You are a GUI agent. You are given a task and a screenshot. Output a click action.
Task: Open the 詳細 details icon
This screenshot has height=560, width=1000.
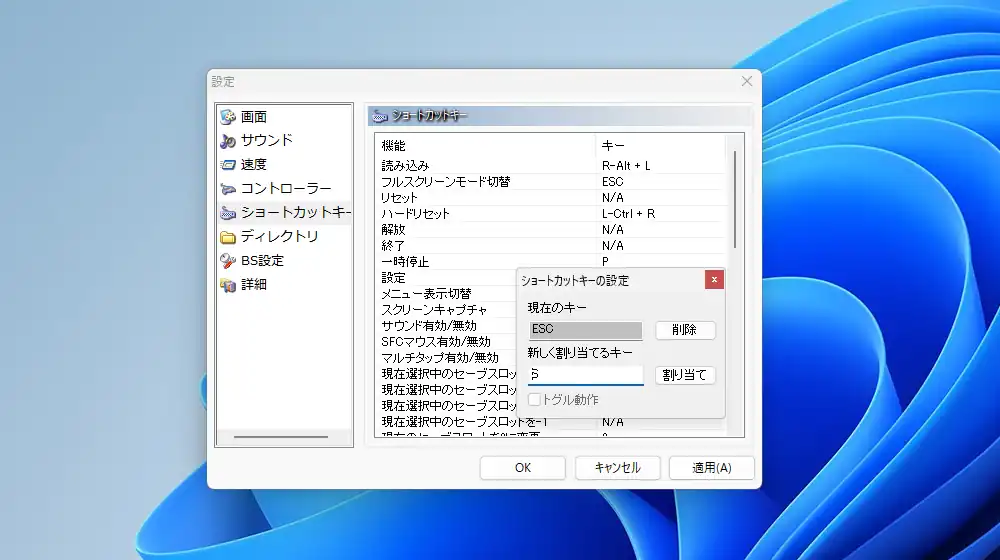(x=228, y=285)
